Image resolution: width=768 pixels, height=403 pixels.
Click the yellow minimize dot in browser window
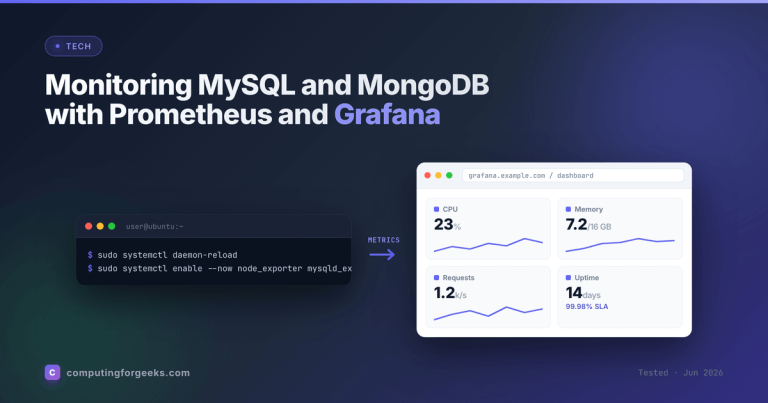tap(438, 175)
